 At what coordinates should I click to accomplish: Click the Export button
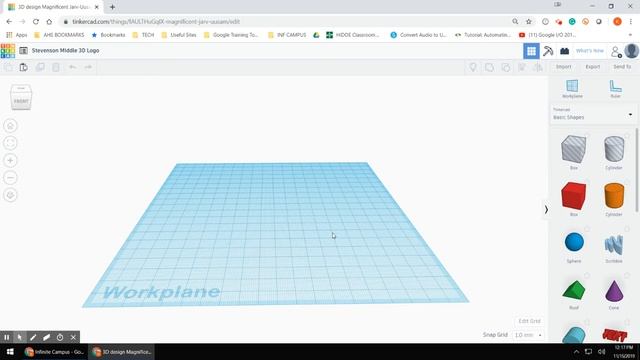point(593,67)
